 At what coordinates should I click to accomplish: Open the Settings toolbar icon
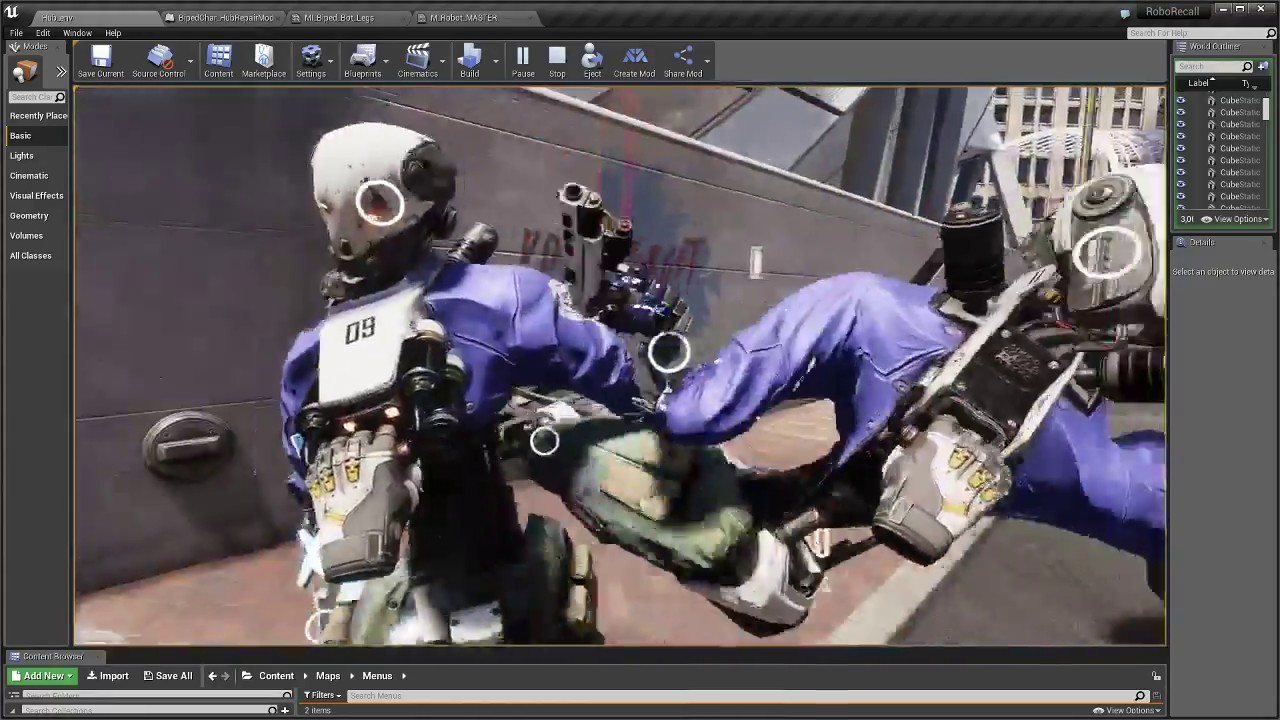pyautogui.click(x=311, y=56)
